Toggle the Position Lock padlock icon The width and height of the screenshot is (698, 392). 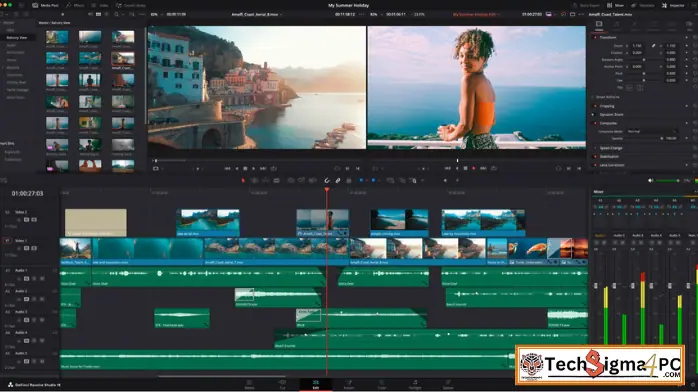[x=349, y=180]
